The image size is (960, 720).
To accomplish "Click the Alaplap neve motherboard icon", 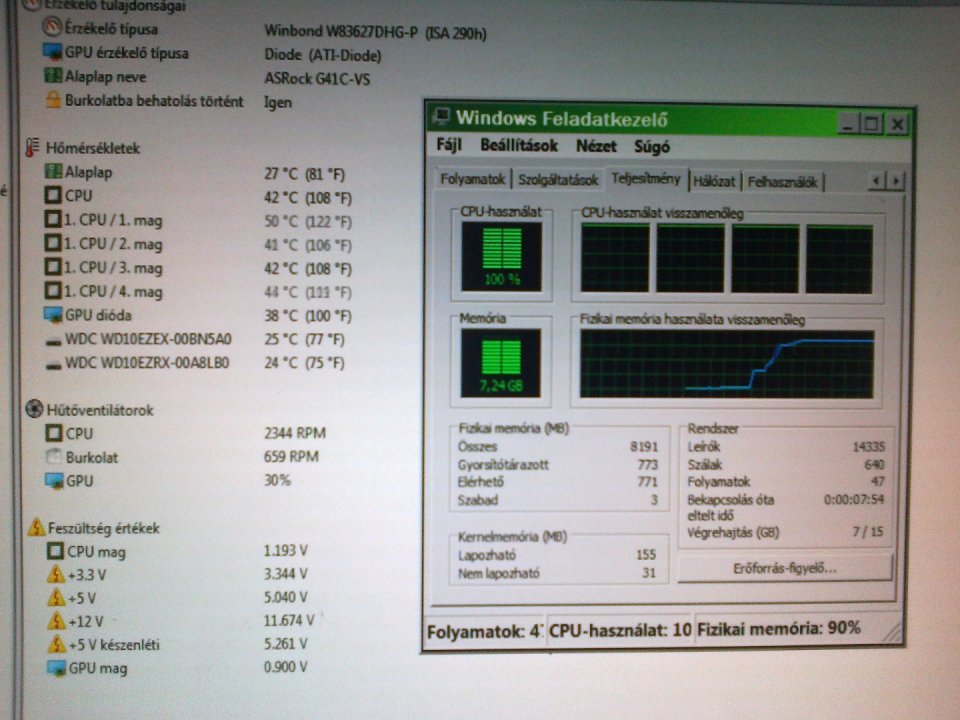I will pos(53,76).
